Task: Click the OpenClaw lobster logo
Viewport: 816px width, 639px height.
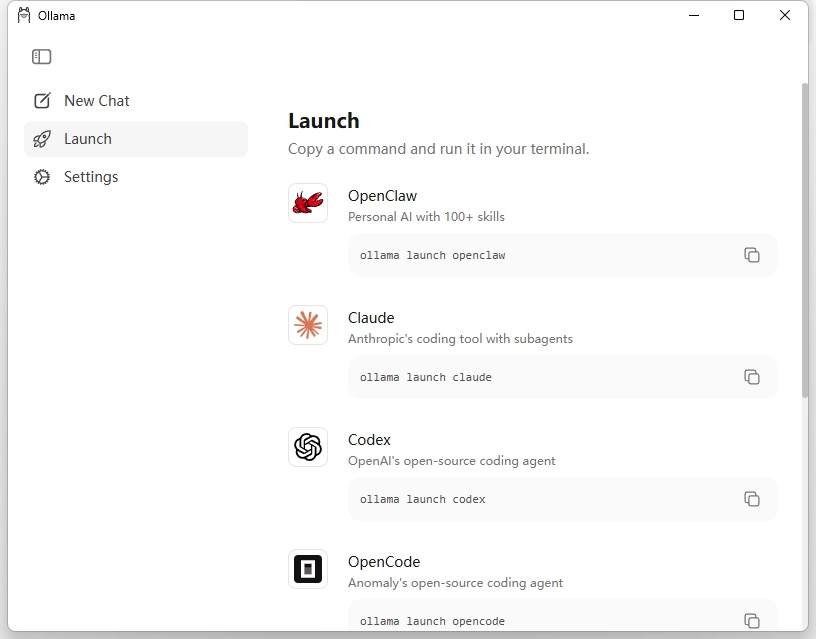Action: coord(308,203)
